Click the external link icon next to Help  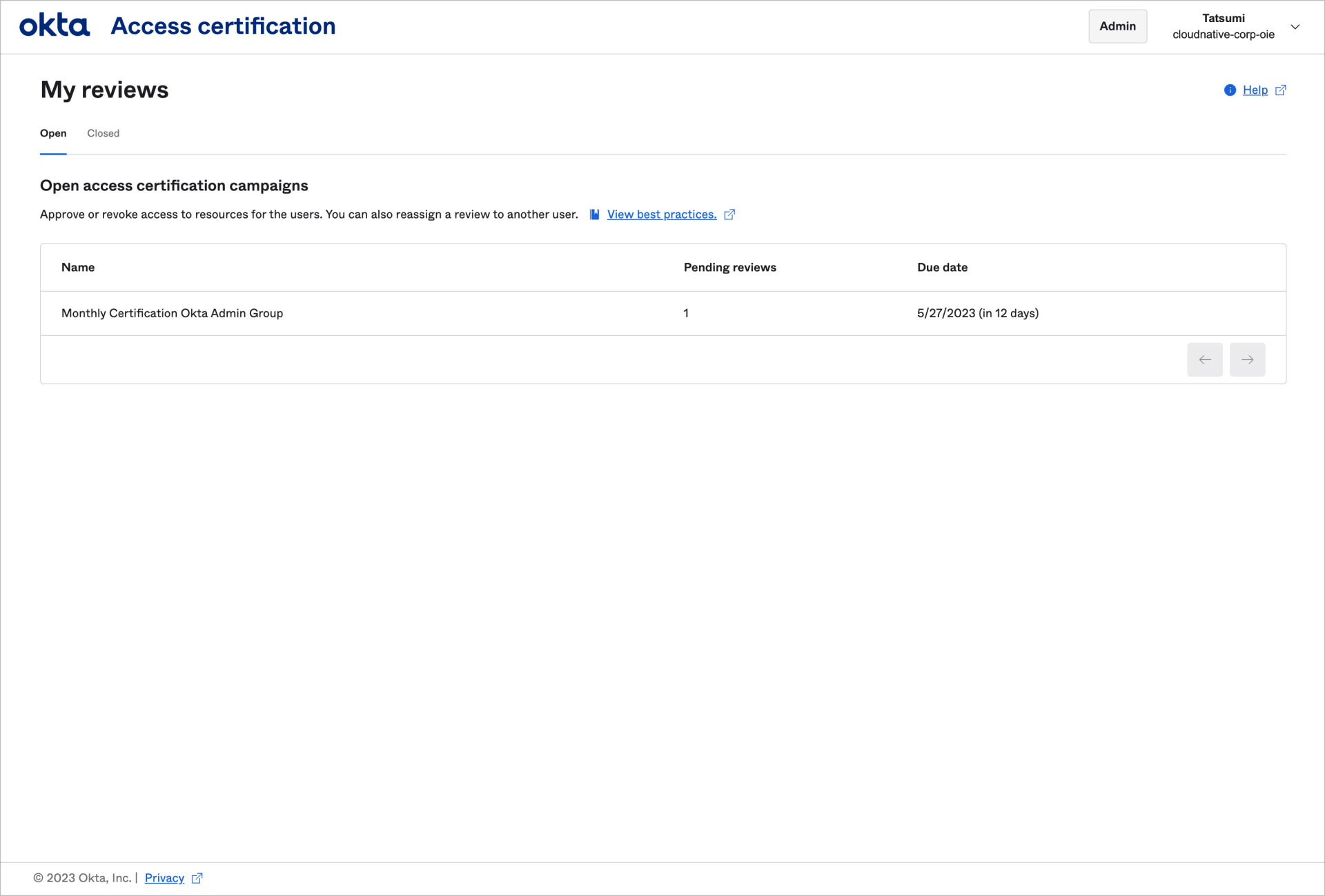(1281, 90)
